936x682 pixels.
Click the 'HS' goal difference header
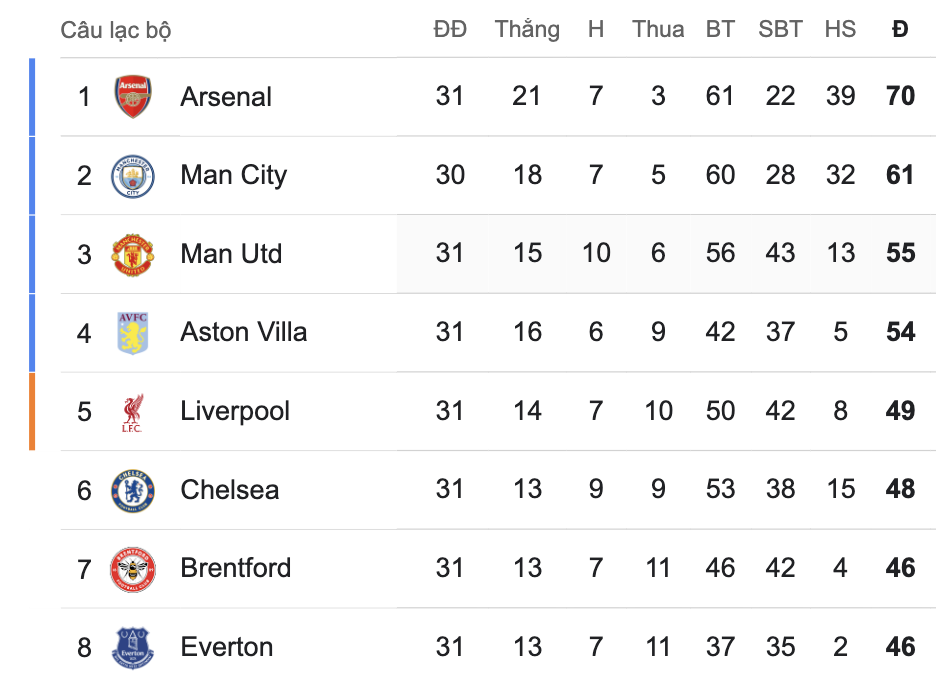(x=840, y=29)
